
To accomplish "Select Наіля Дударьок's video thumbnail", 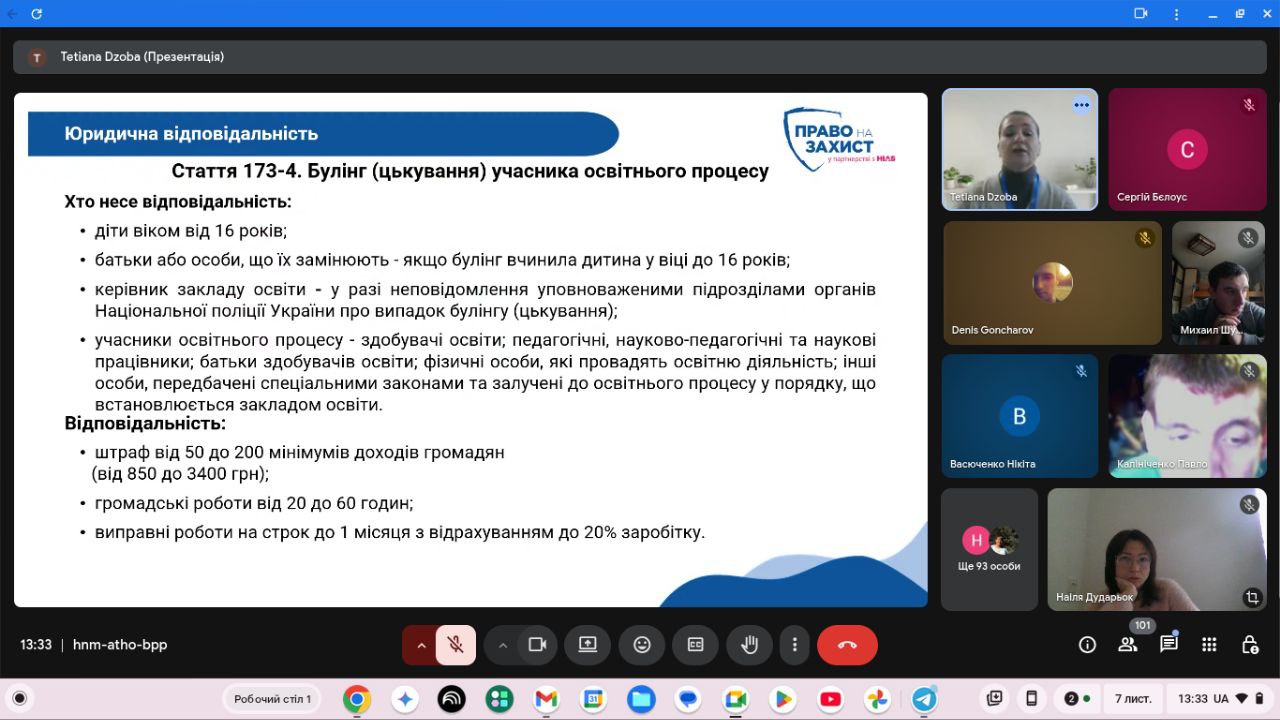I will pyautogui.click(x=1156, y=549).
